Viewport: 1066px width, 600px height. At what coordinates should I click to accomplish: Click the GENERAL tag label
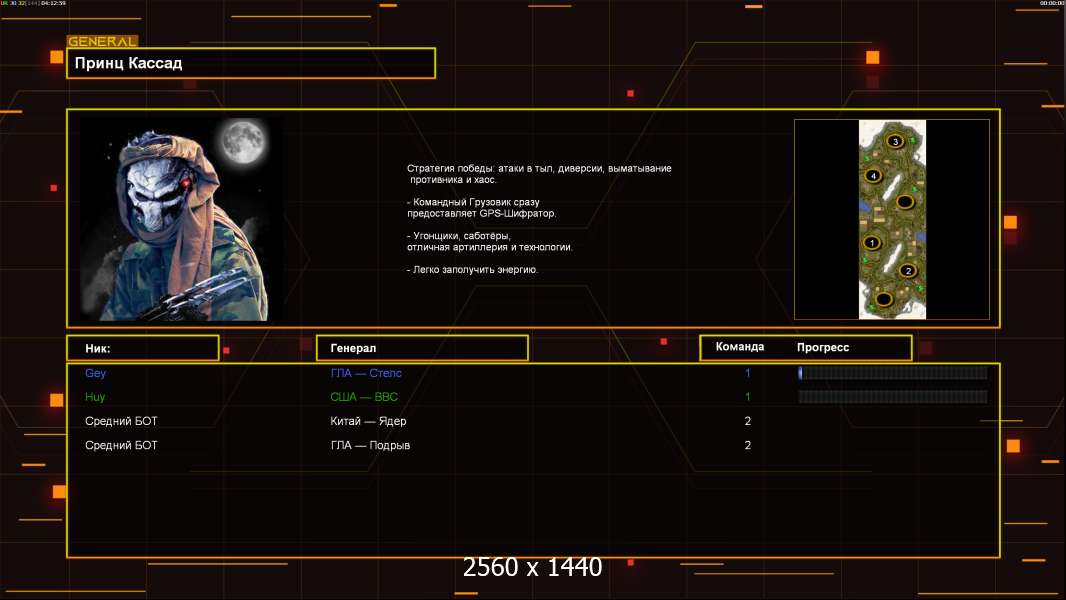tap(103, 41)
